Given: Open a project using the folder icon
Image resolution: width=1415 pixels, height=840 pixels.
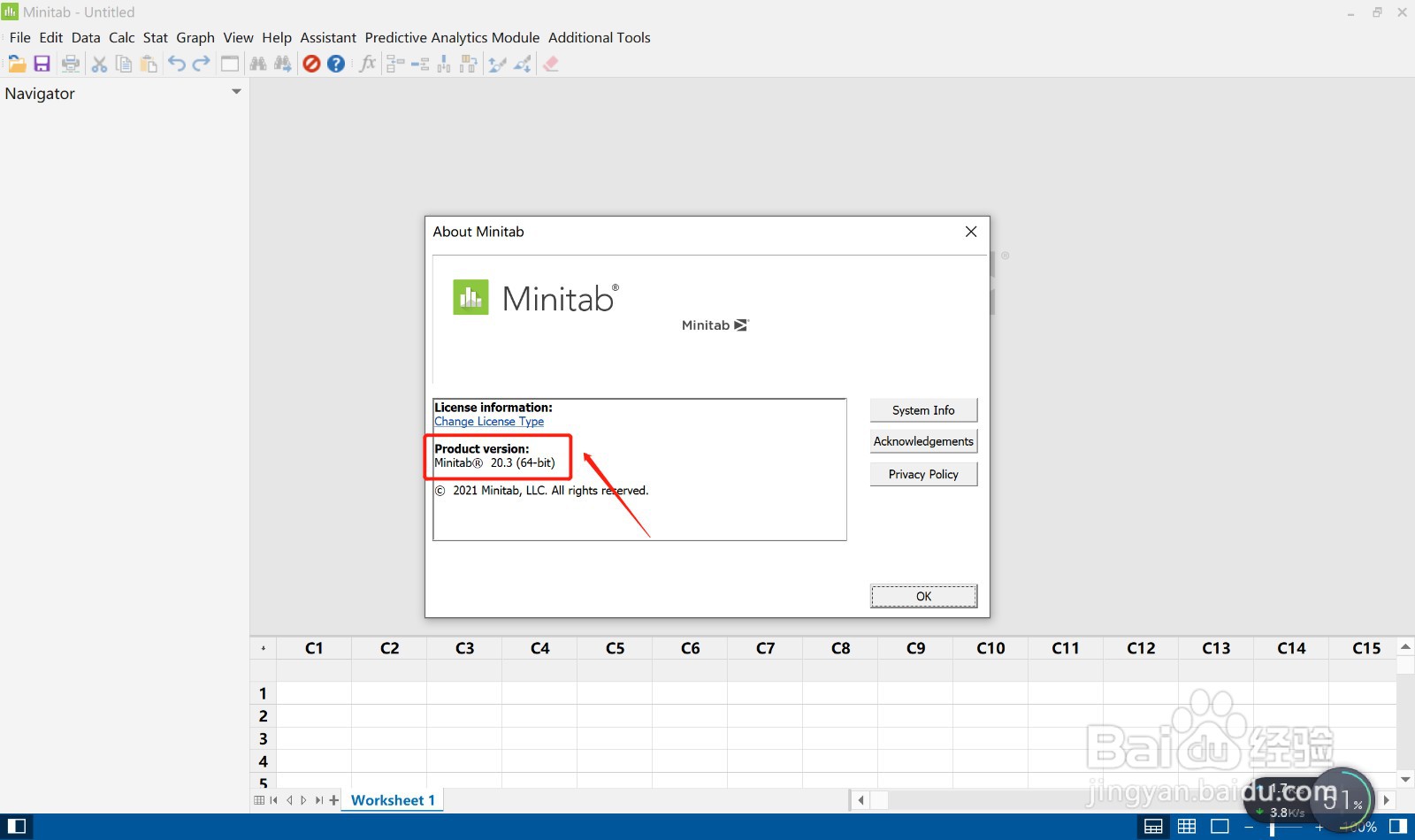Looking at the screenshot, I should [17, 64].
